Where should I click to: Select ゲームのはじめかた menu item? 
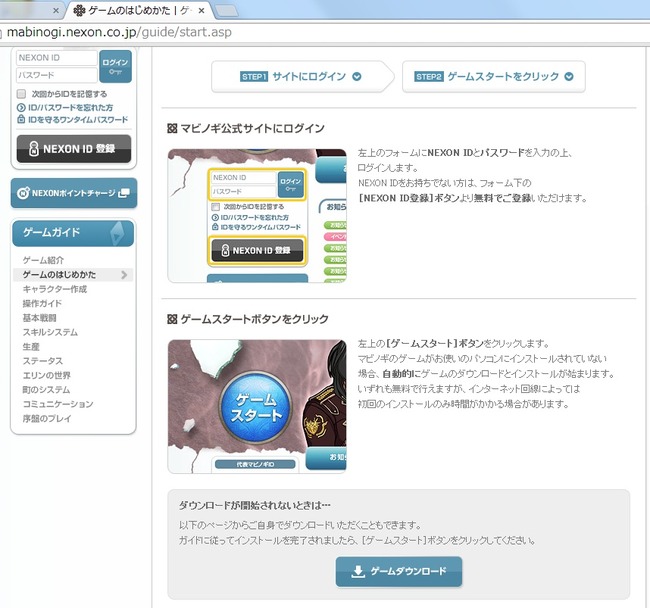pos(73,275)
